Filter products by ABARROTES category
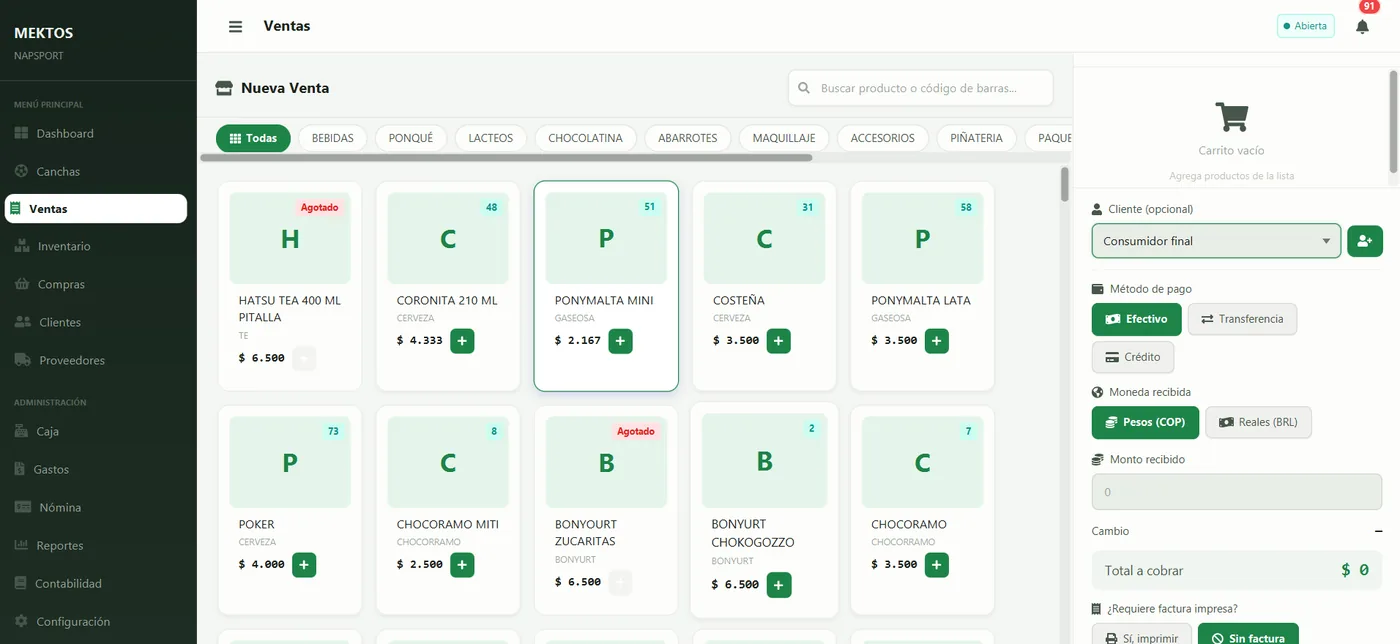The image size is (1400, 644). [688, 138]
